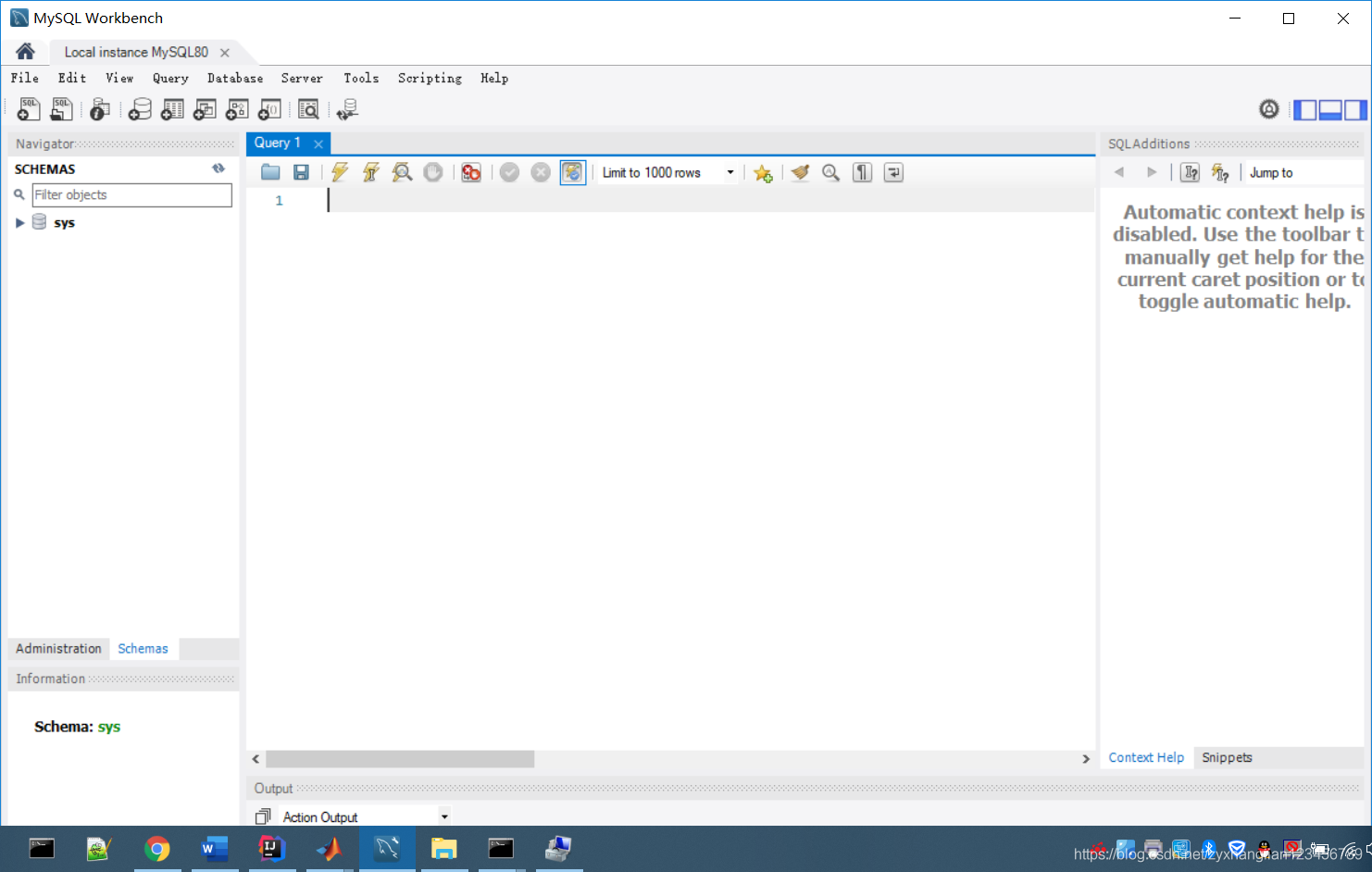Open the Edit menu
Image resolution: width=1372 pixels, height=872 pixels.
(72, 79)
